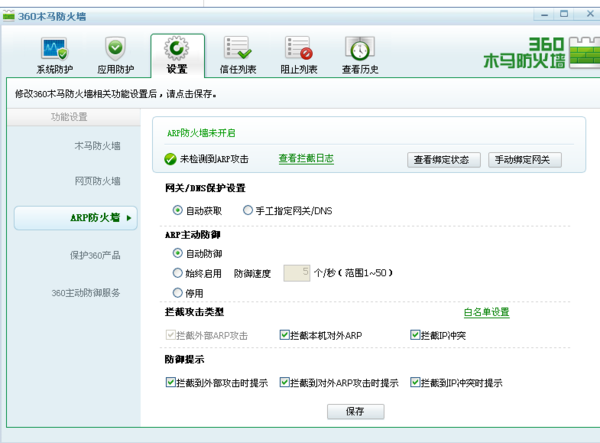The width and height of the screenshot is (600, 443).
Task: Select the 360主动防御服务 sidebar item
Action: 86,293
